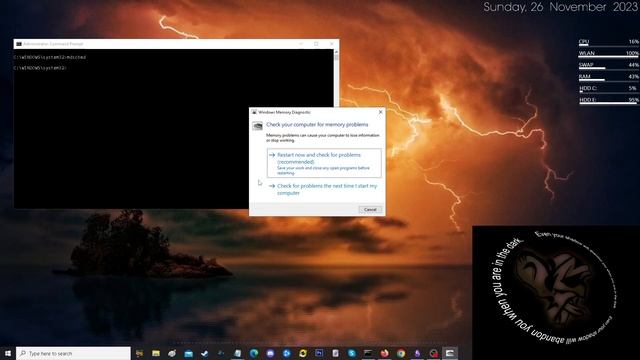Choose Restart now and check for problems
This screenshot has width=640, height=360.
point(324,163)
